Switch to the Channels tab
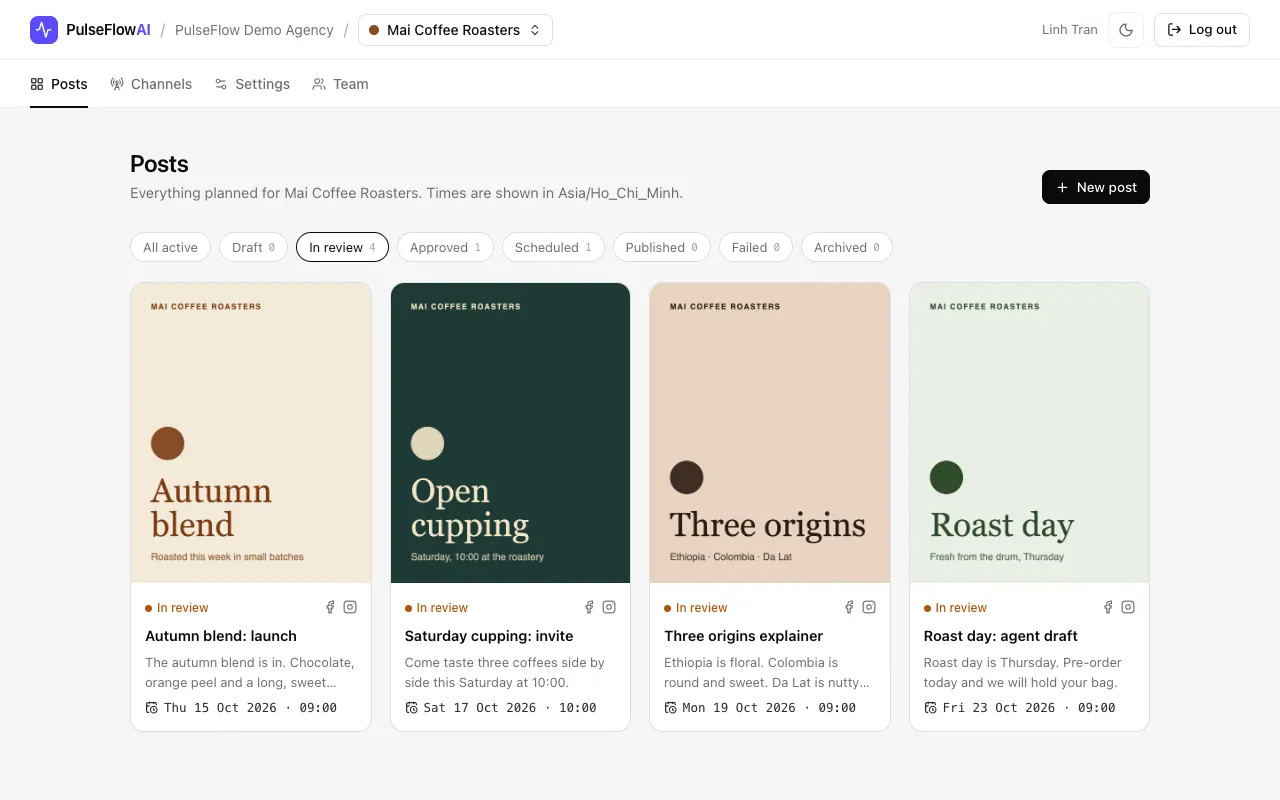 (151, 84)
